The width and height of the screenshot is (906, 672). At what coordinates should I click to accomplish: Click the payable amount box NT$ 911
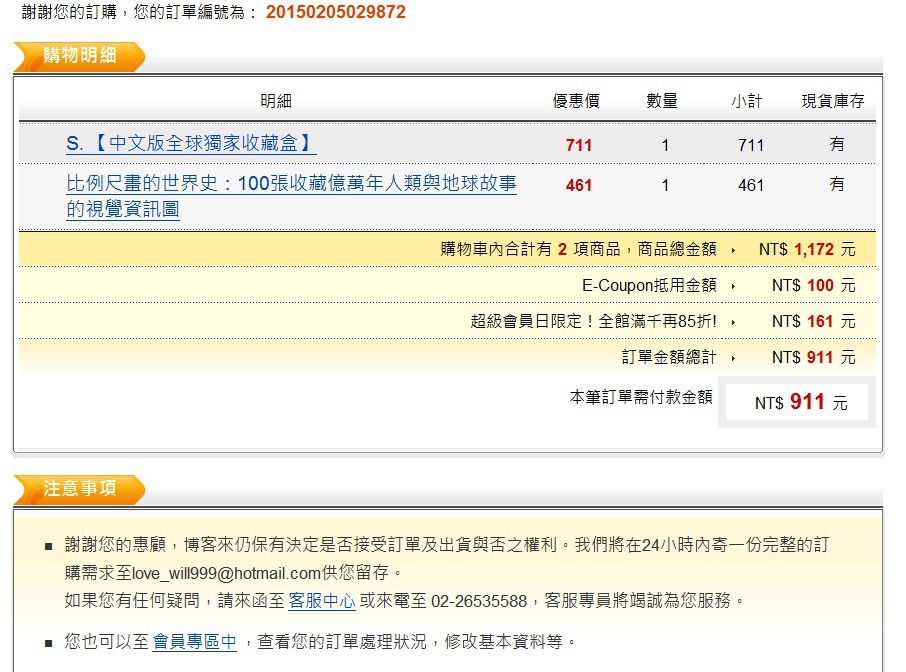pos(797,402)
